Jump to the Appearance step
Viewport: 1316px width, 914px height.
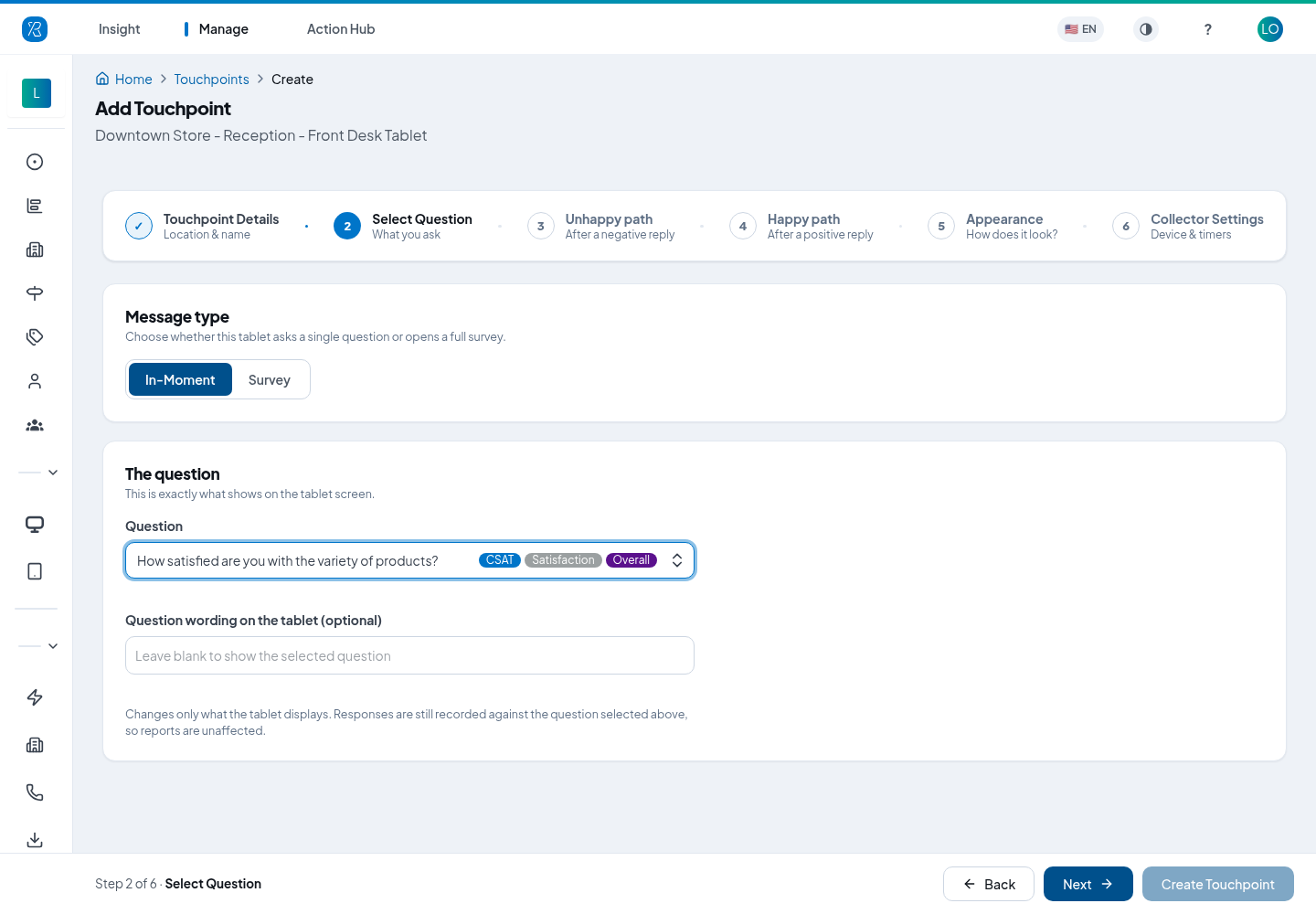tap(992, 226)
